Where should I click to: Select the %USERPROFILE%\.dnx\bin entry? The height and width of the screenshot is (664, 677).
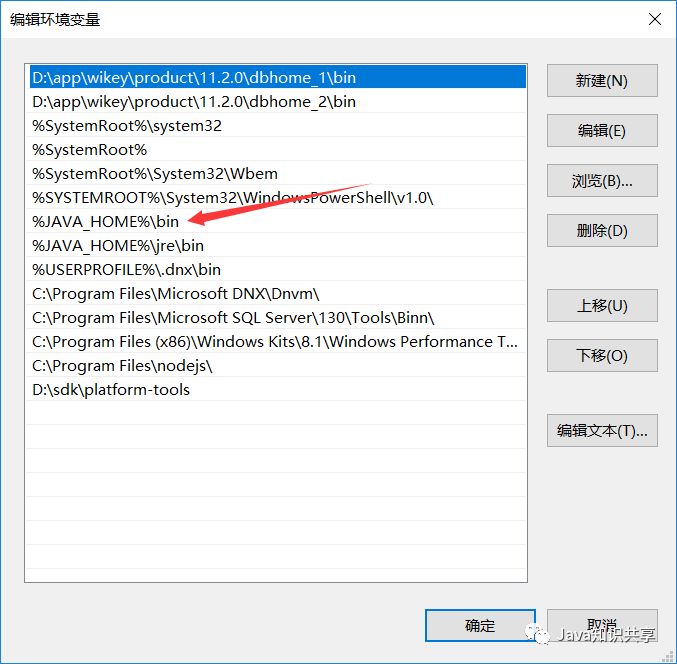click(277, 269)
